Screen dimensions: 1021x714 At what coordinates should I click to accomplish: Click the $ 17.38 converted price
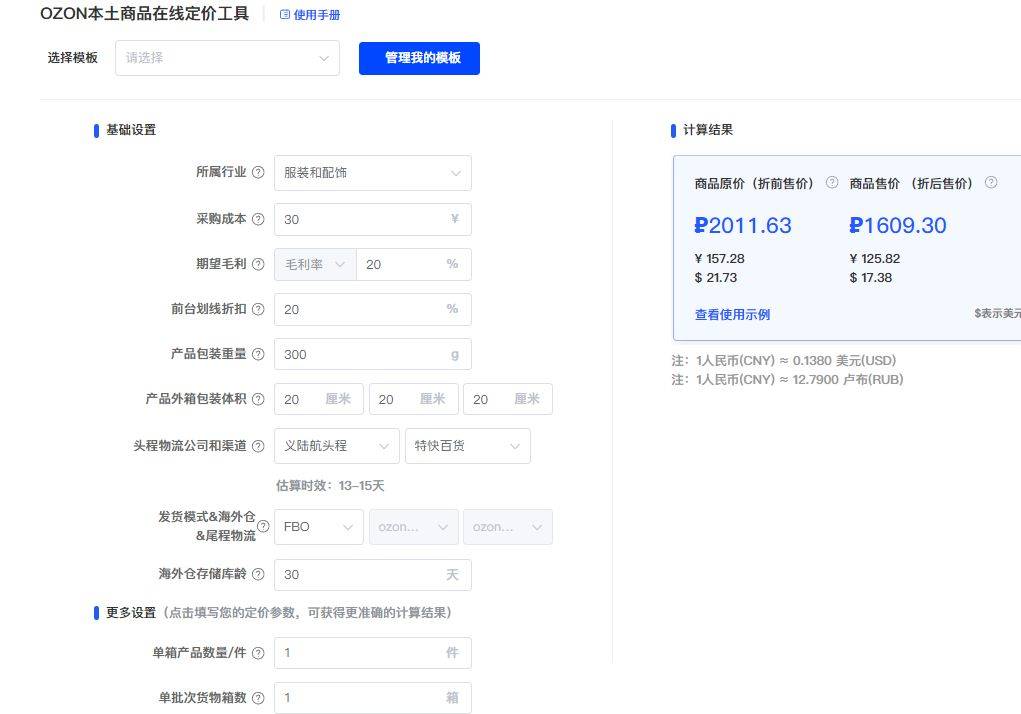(x=871, y=277)
